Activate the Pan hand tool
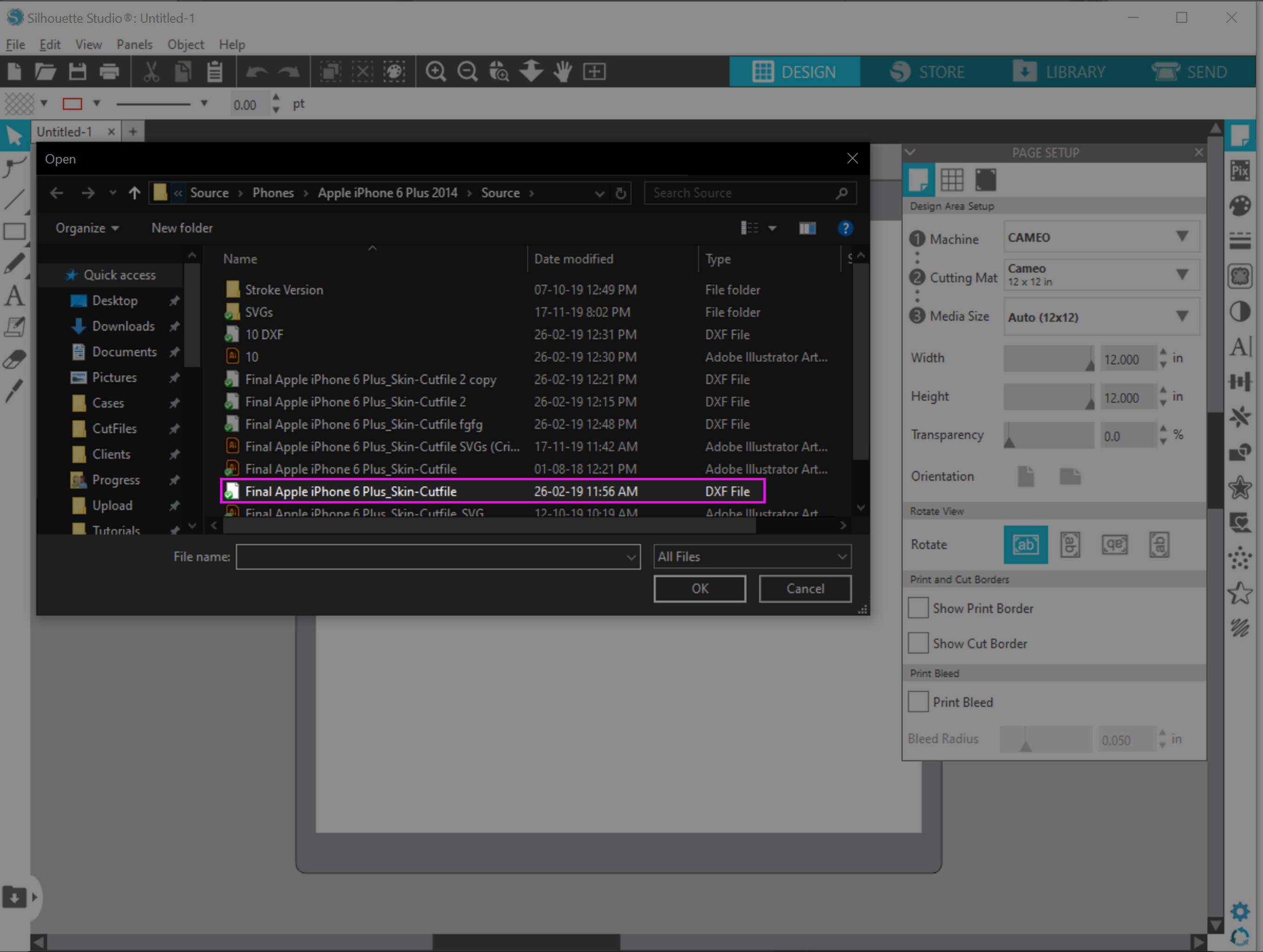This screenshot has height=952, width=1263. click(x=562, y=72)
